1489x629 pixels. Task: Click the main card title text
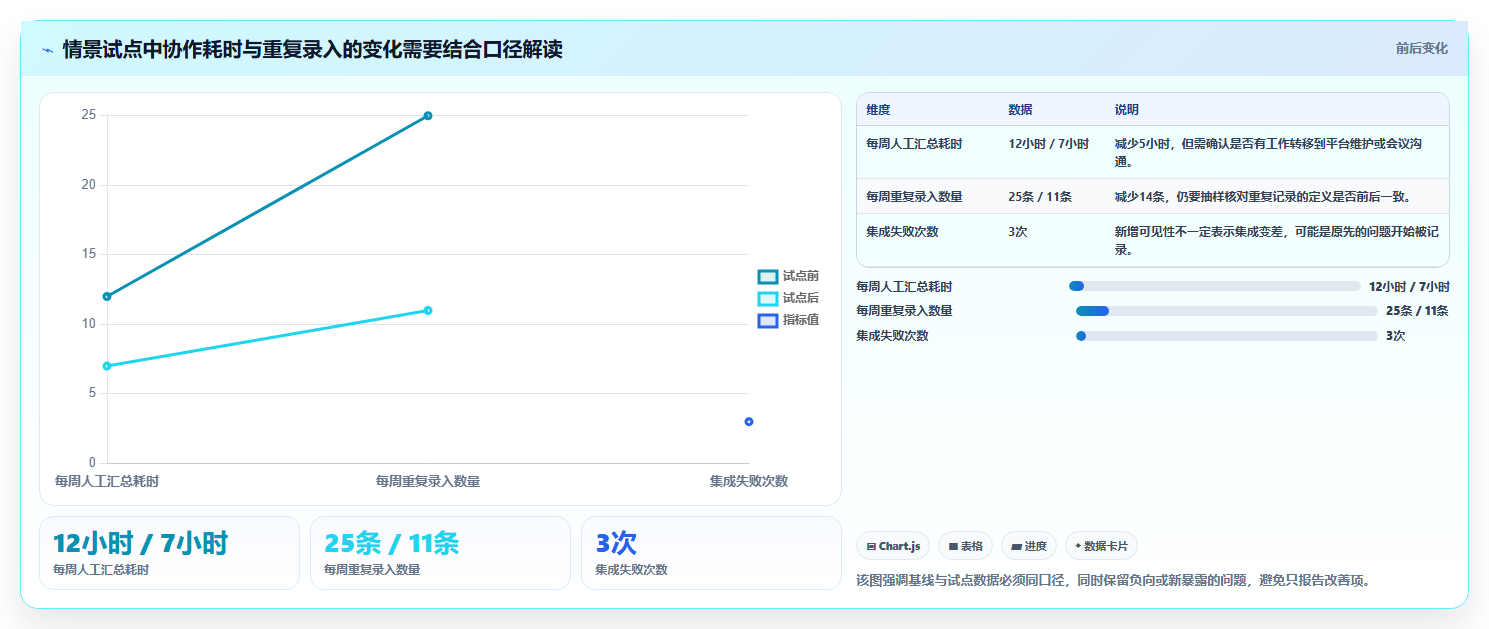point(312,50)
